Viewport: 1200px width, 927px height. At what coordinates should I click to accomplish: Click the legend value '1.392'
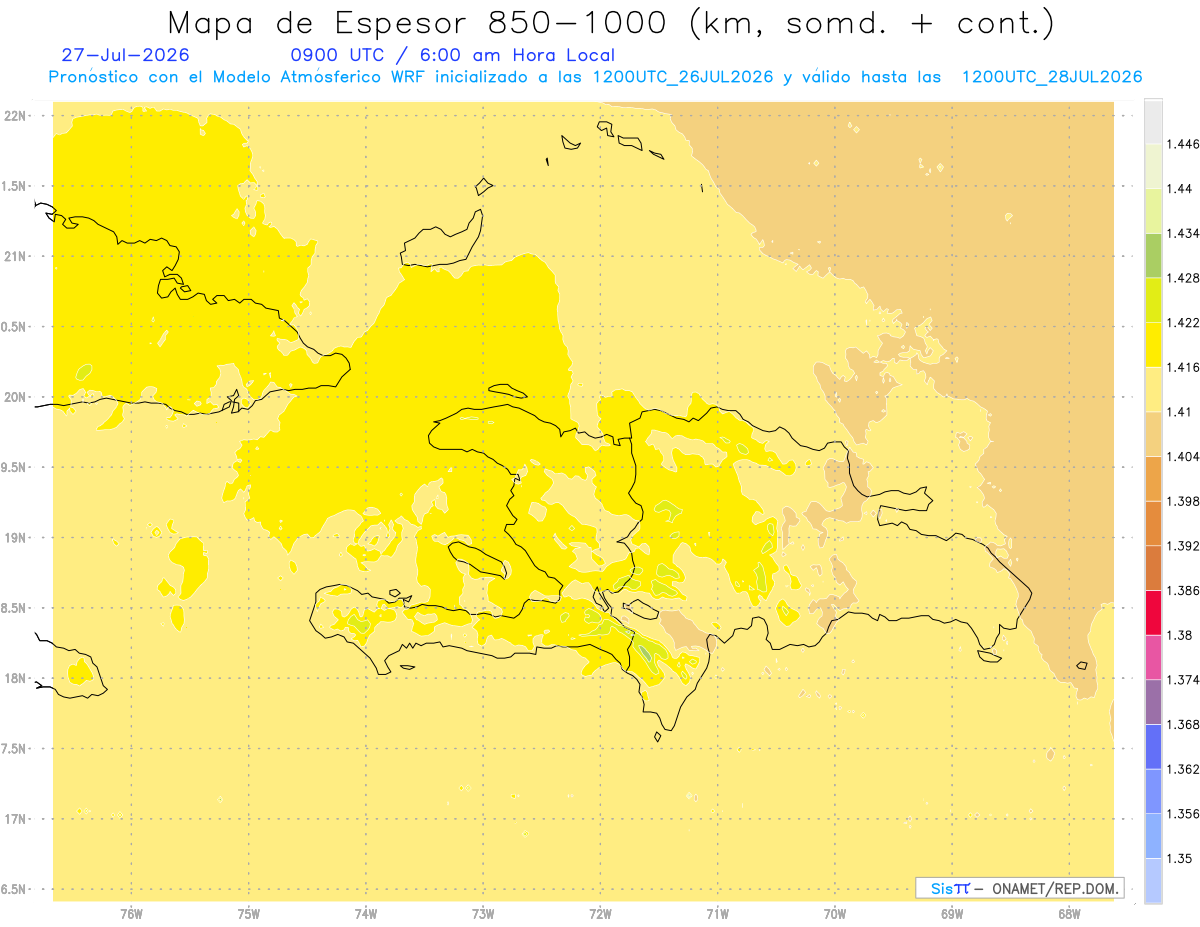coord(1183,546)
